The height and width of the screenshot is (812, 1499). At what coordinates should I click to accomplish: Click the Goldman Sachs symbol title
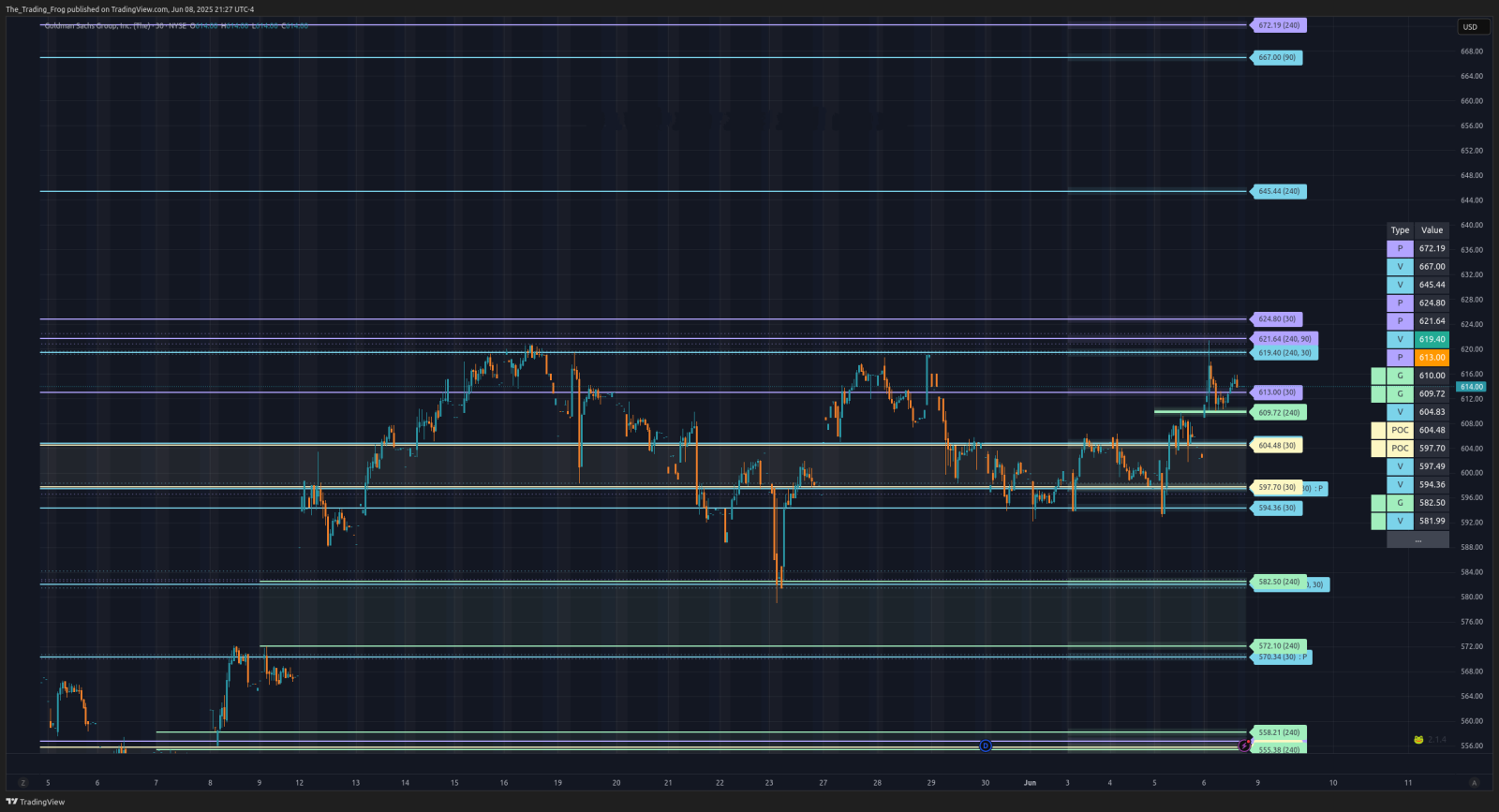(97, 26)
